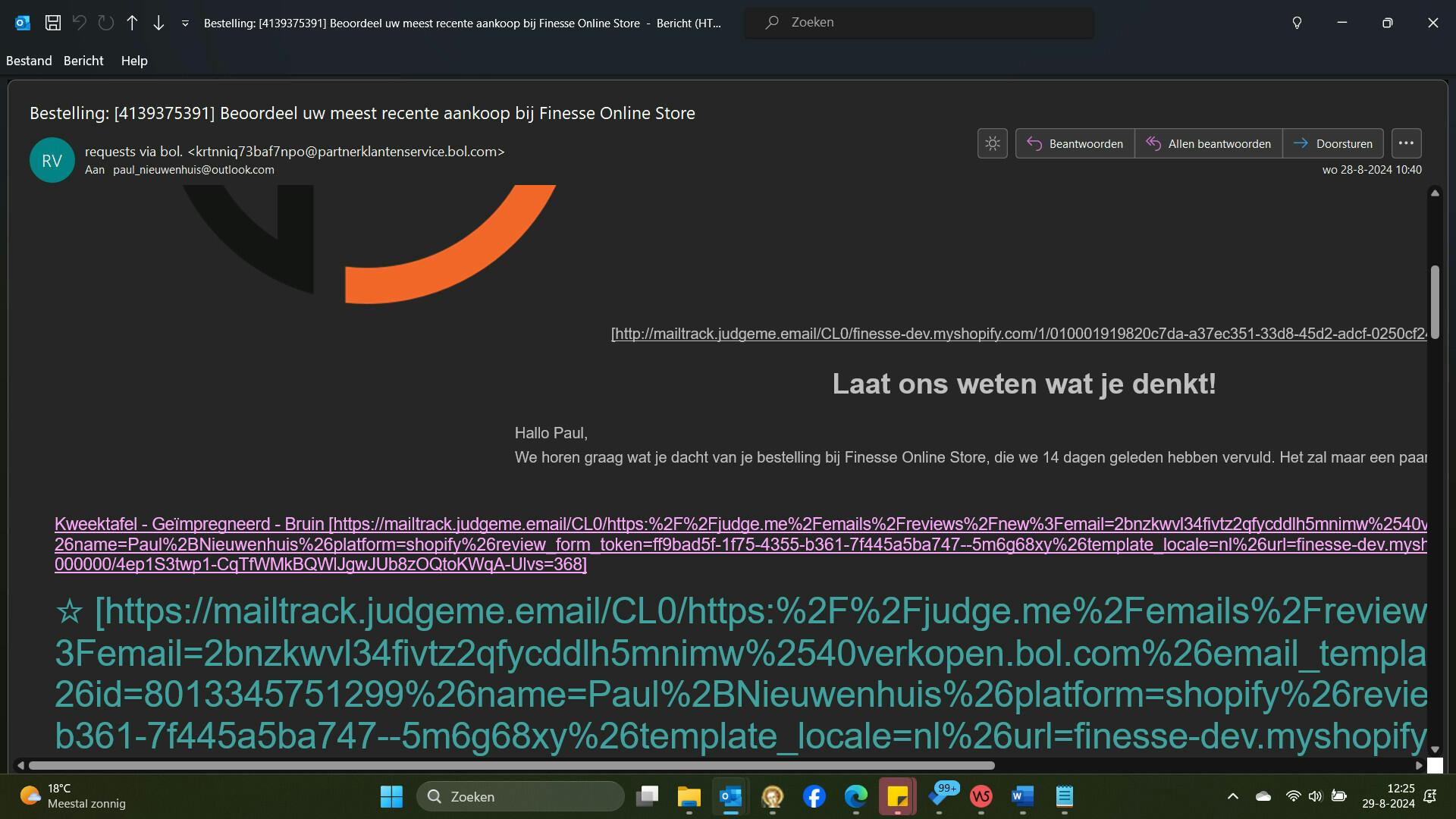Viewport: 1456px width, 819px height.
Task: Open the Bestand menu
Action: (x=29, y=61)
